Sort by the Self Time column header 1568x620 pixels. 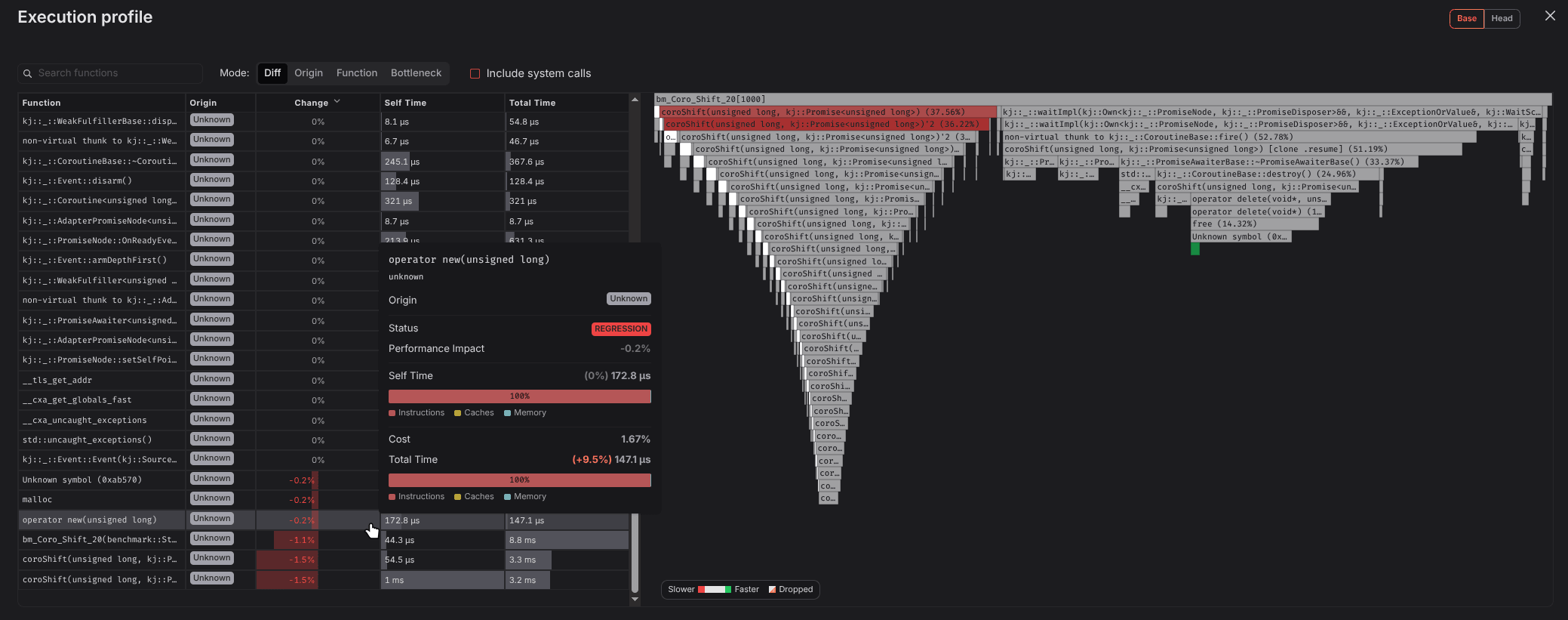[405, 103]
